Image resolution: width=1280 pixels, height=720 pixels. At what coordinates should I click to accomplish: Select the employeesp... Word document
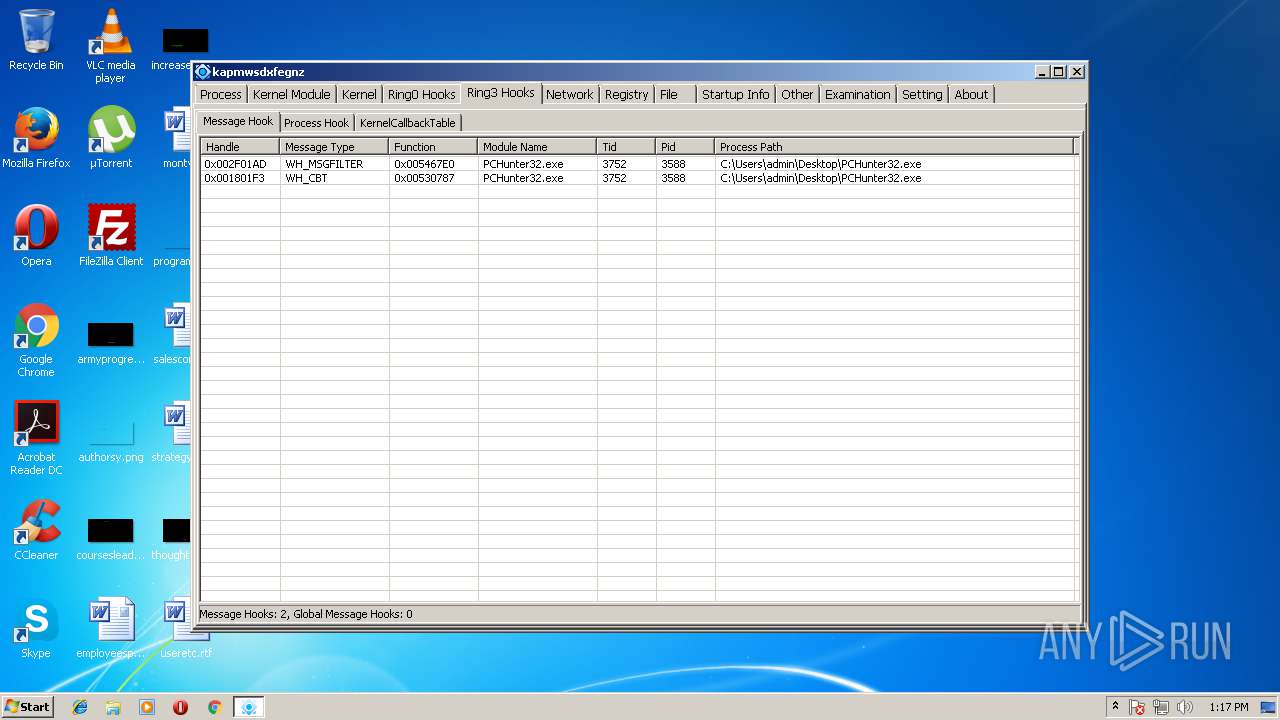[x=110, y=628]
